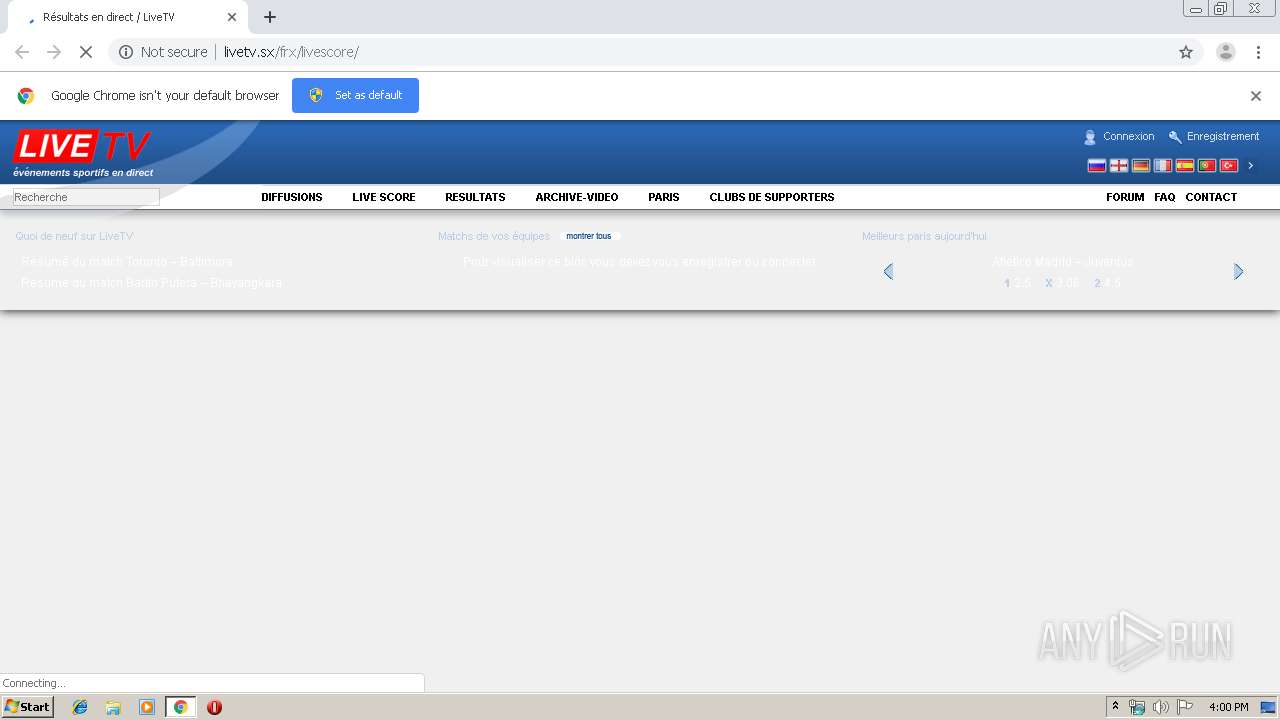
Task: Open the ARCHIVE-VIDEO menu
Action: pyautogui.click(x=577, y=197)
